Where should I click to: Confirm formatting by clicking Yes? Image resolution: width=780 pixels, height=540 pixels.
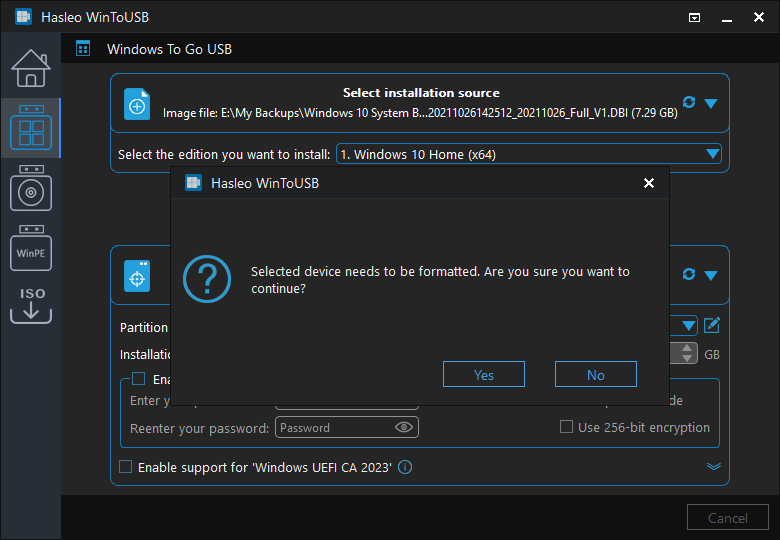tap(484, 374)
